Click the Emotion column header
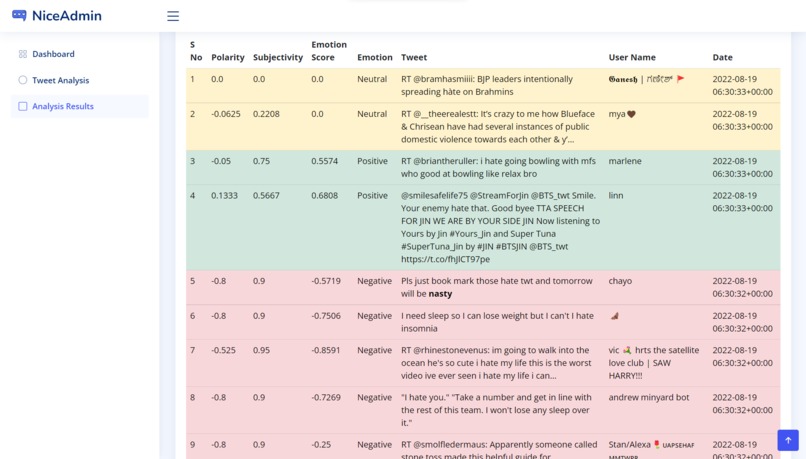The width and height of the screenshot is (806, 459). tap(375, 57)
